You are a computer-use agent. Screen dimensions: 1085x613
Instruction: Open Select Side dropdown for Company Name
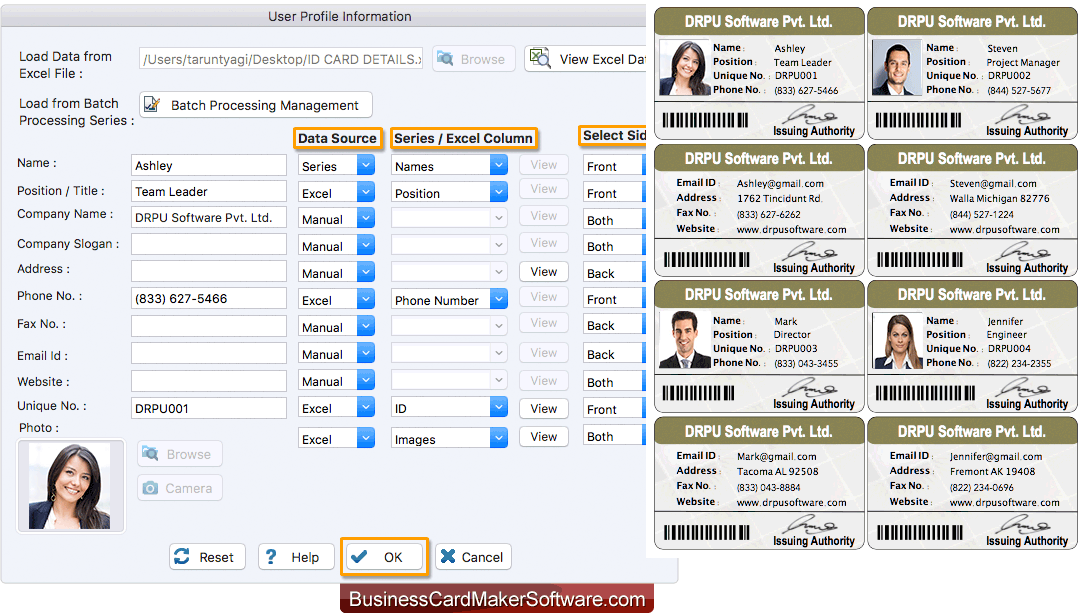tap(614, 220)
